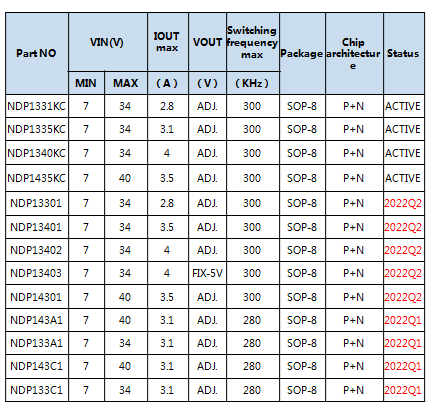Select the NDP14301 part number cell

[37, 297]
